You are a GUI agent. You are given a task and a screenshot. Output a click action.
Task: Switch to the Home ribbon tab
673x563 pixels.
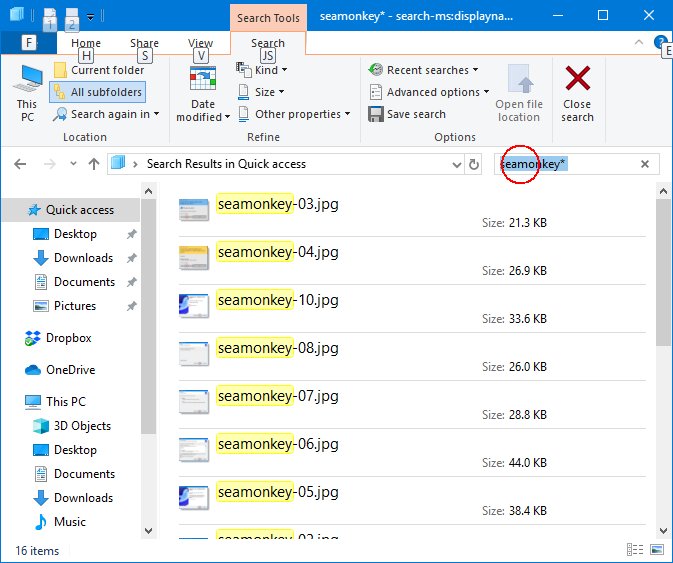[x=86, y=43]
